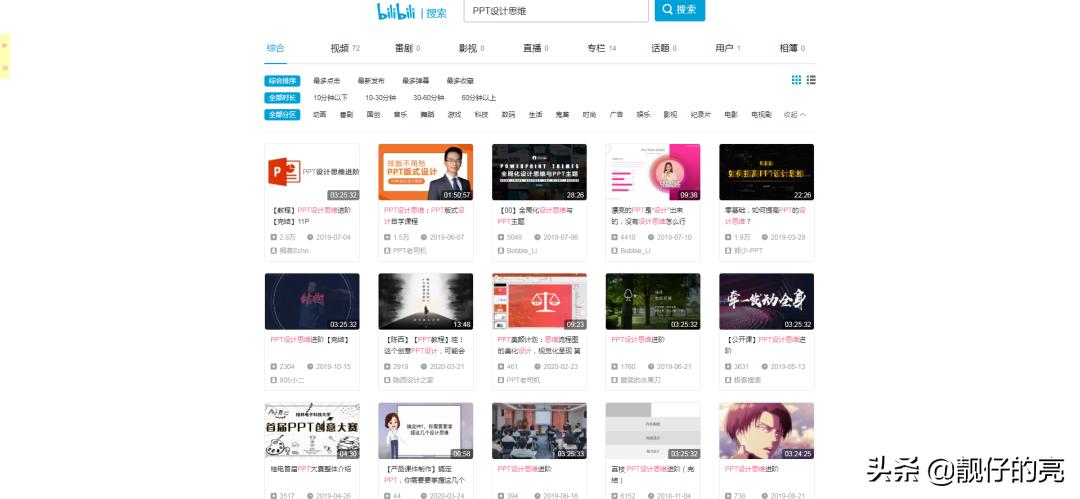1080x499 pixels.
Task: Filter videos to 60分钟以上
Action: tap(479, 98)
